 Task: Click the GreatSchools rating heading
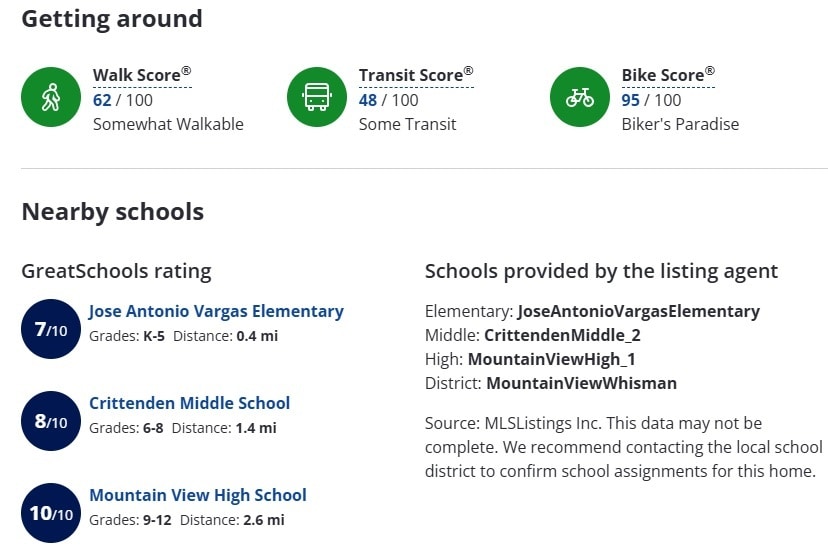pos(116,271)
